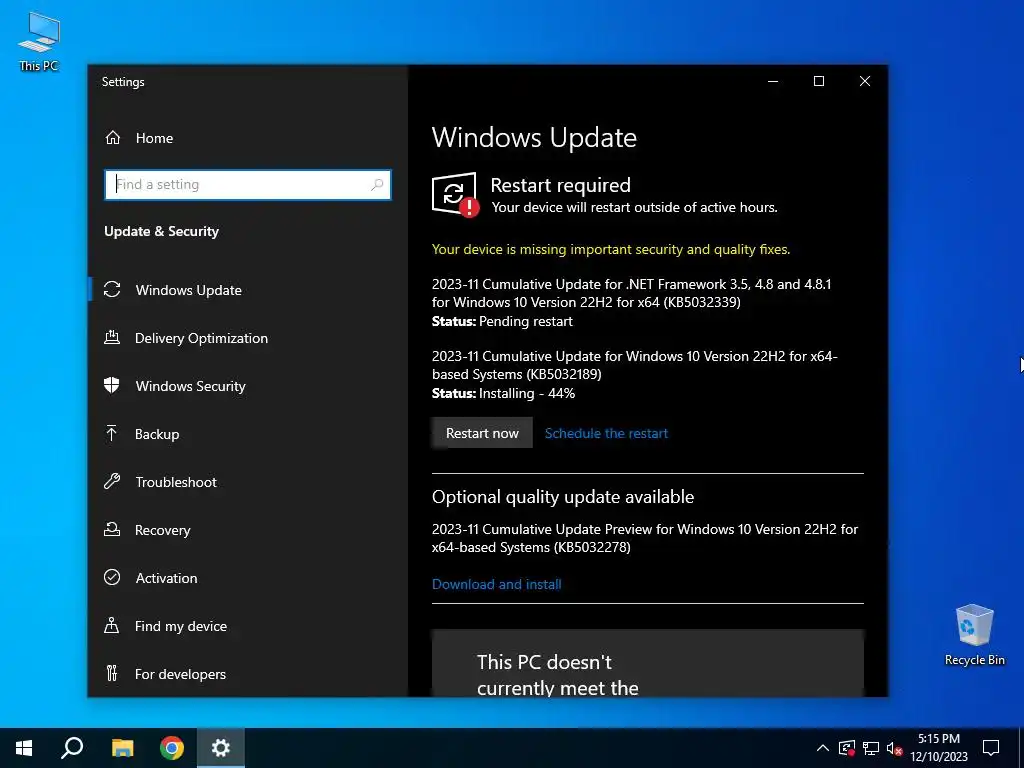Image resolution: width=1024 pixels, height=768 pixels.
Task: Click the Status: Installing - 44% text
Action: pos(504,393)
